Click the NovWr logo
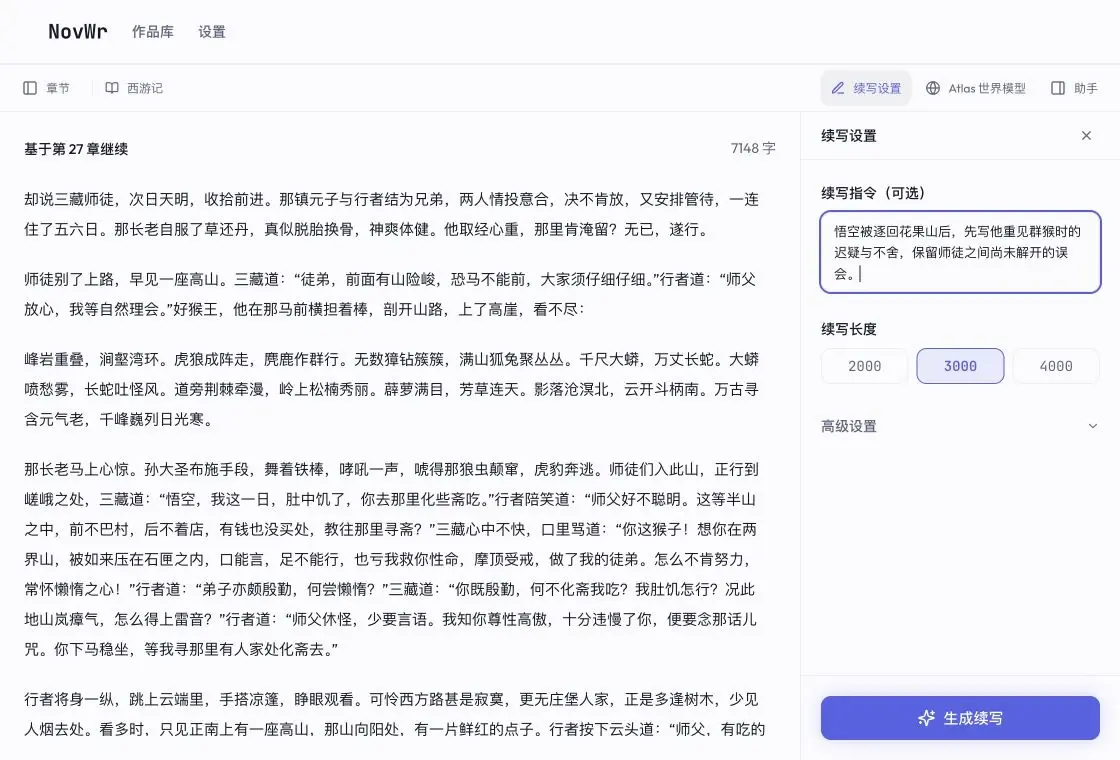This screenshot has width=1120, height=760. pyautogui.click(x=78, y=31)
